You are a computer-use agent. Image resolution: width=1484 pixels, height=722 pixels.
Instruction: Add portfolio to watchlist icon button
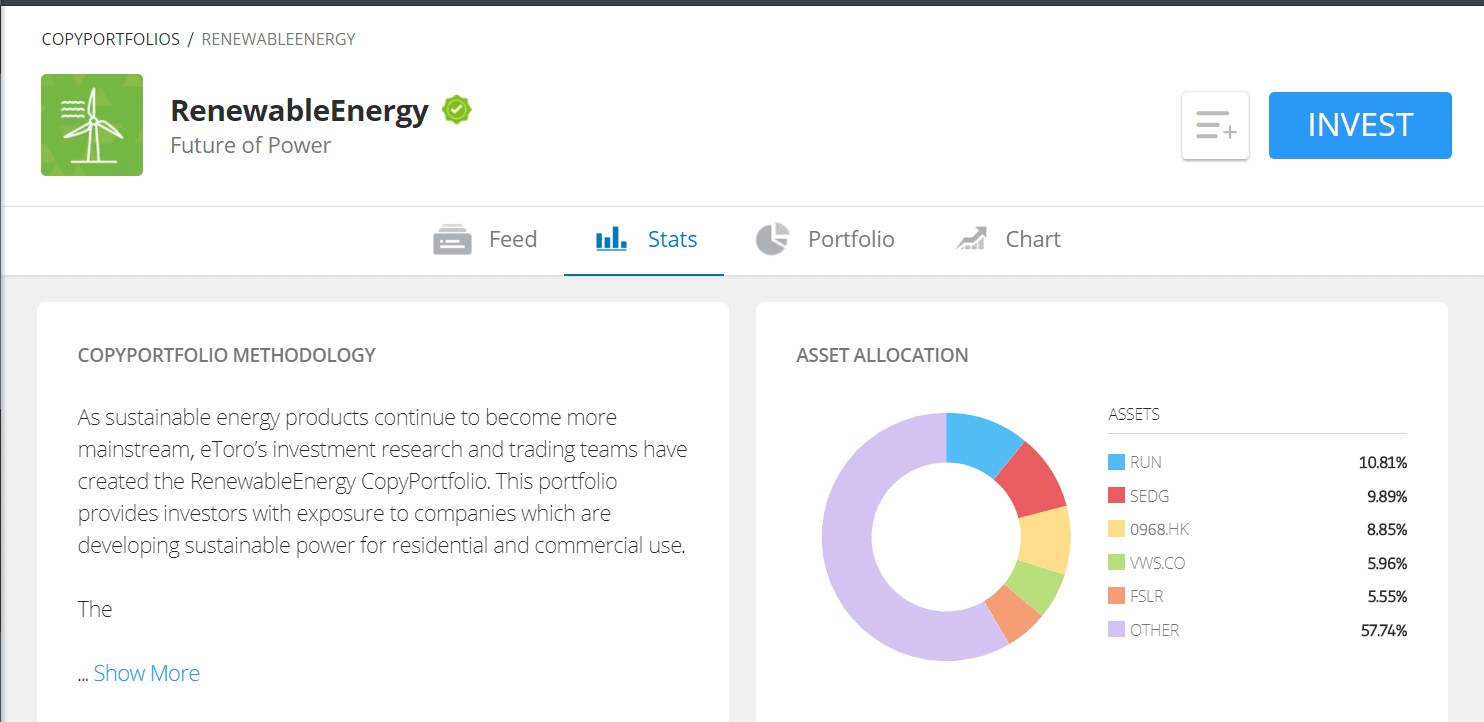tap(1215, 126)
